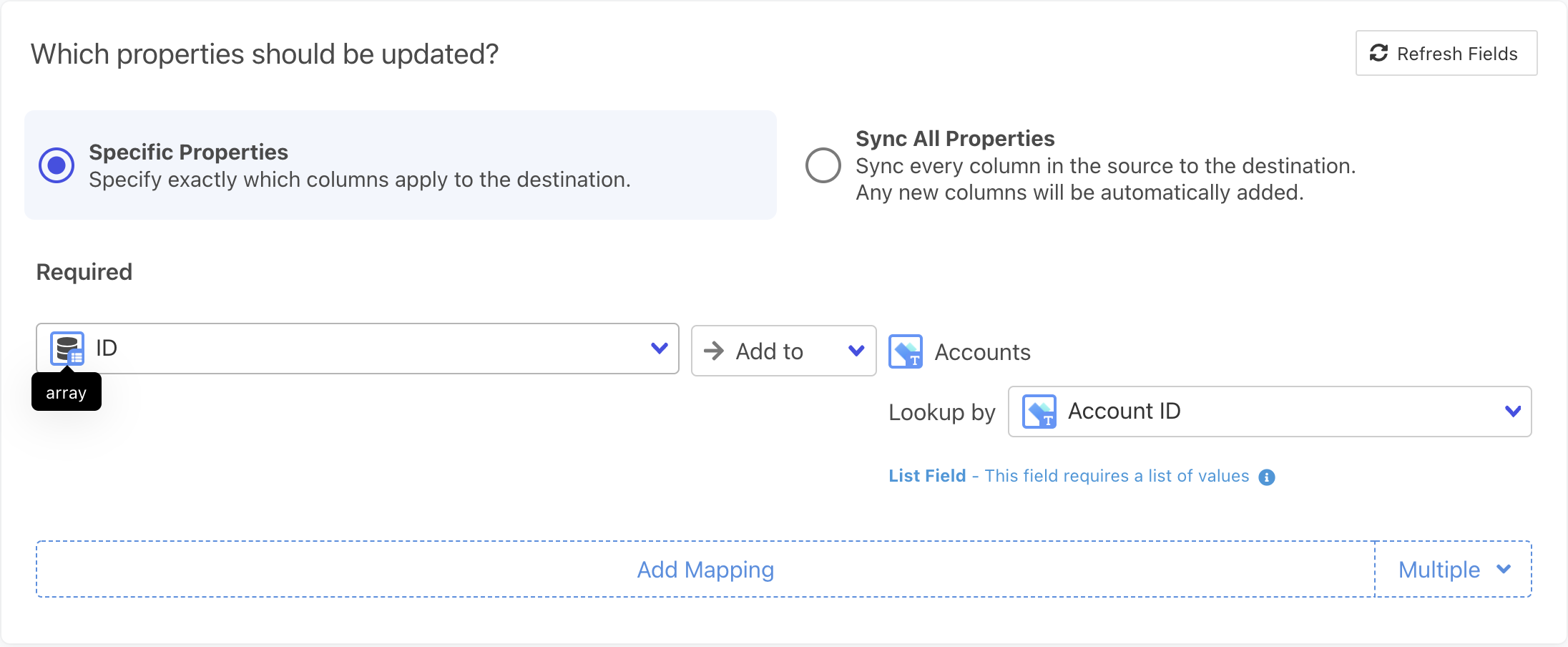Click the chevron in the Account ID field
Screen dimensions: 1568x647
pyautogui.click(x=1512, y=412)
